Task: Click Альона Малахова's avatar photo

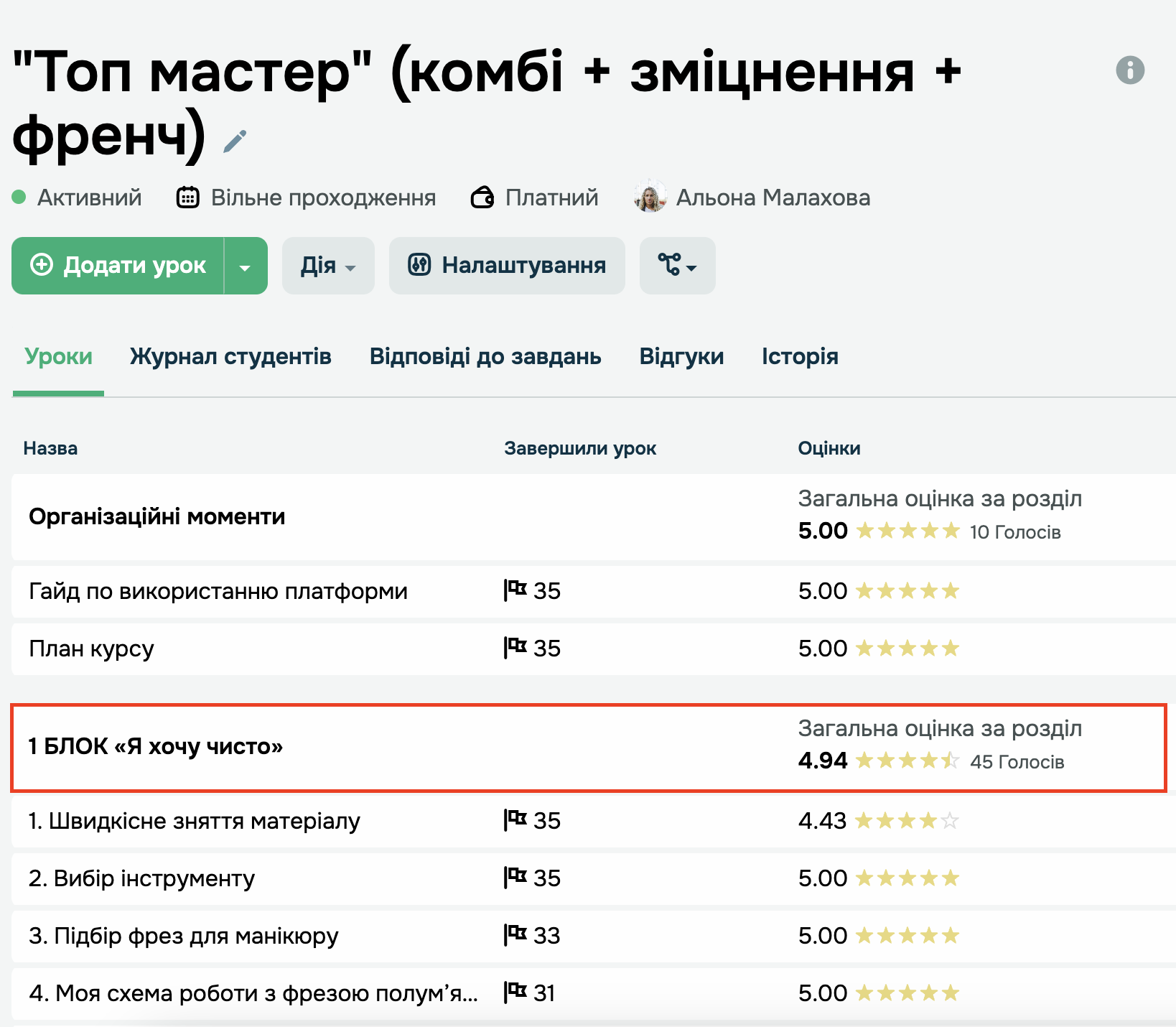Action: pos(650,197)
